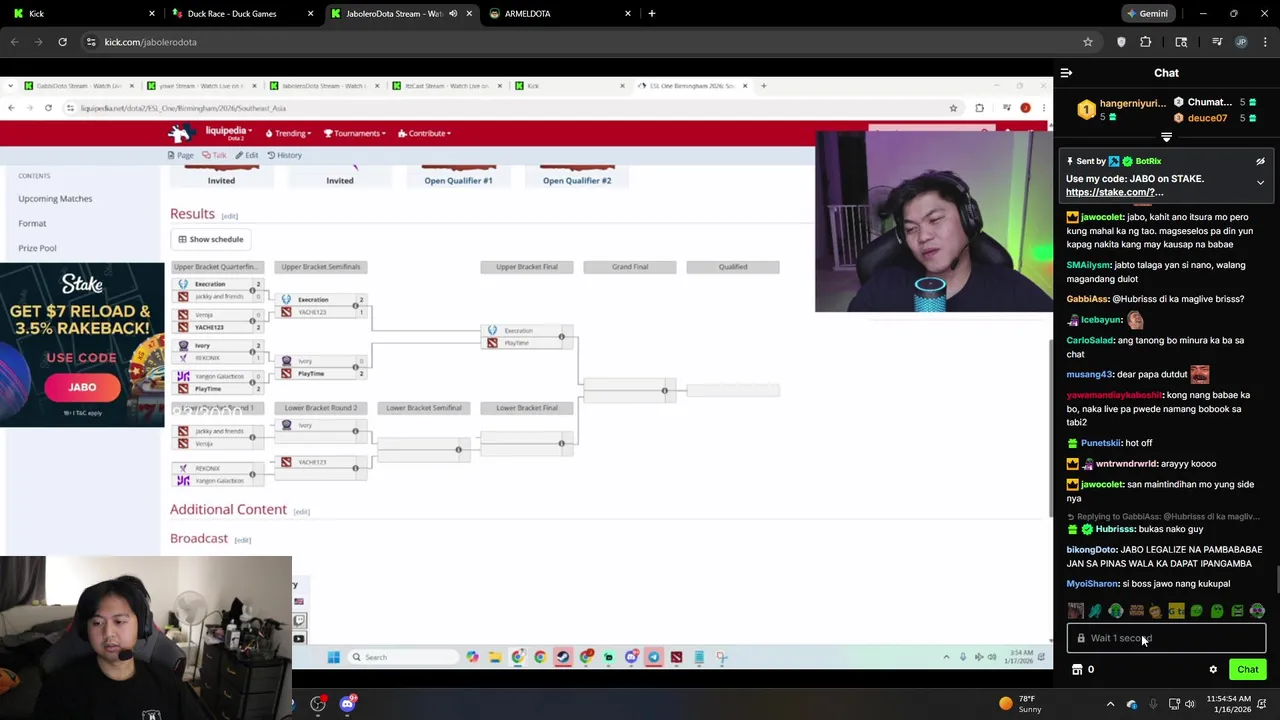Screen dimensions: 1280x720
Task: Click the Punetskii chat username
Action: click(1100, 443)
